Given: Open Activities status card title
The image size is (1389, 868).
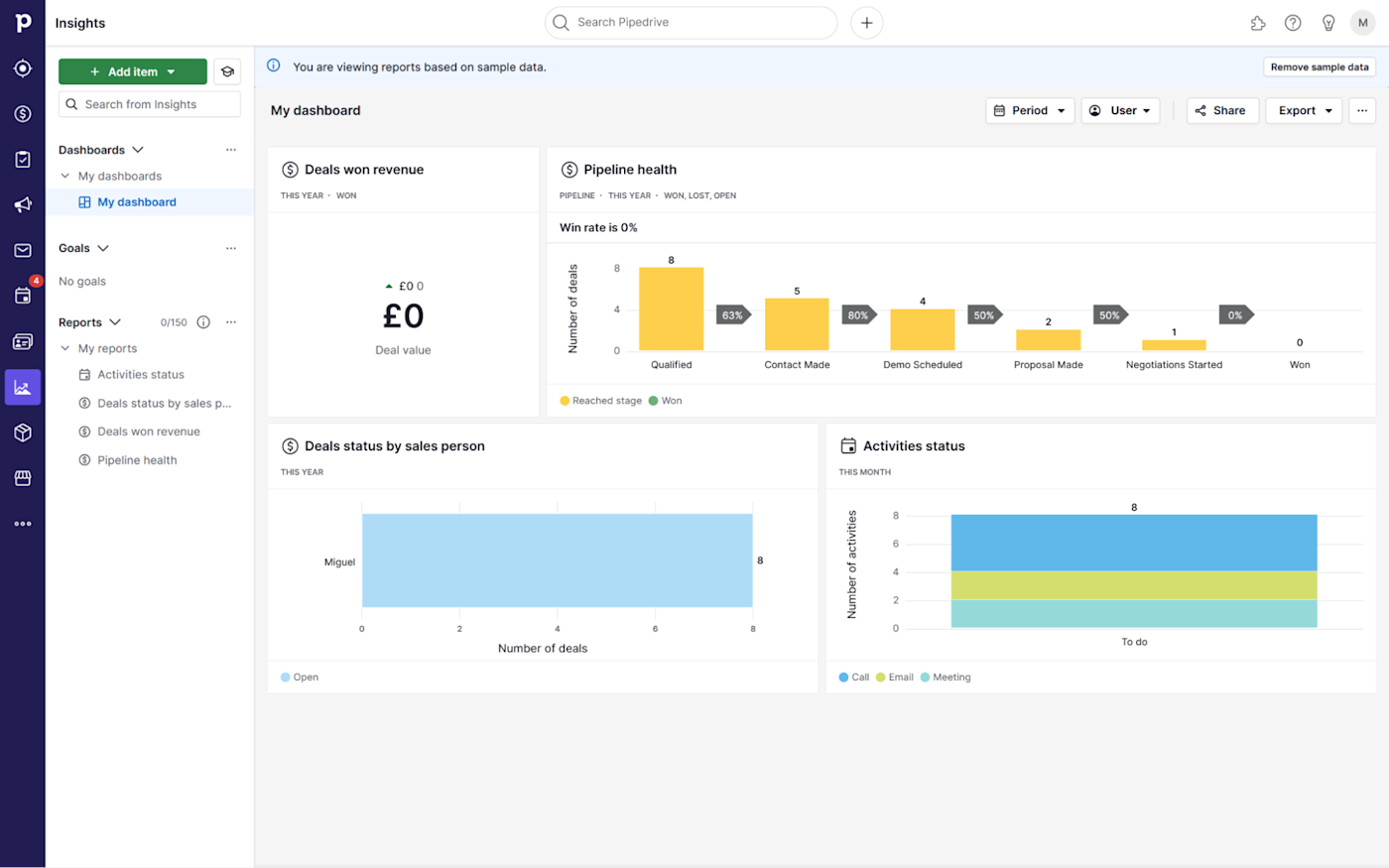Looking at the screenshot, I should [x=914, y=446].
